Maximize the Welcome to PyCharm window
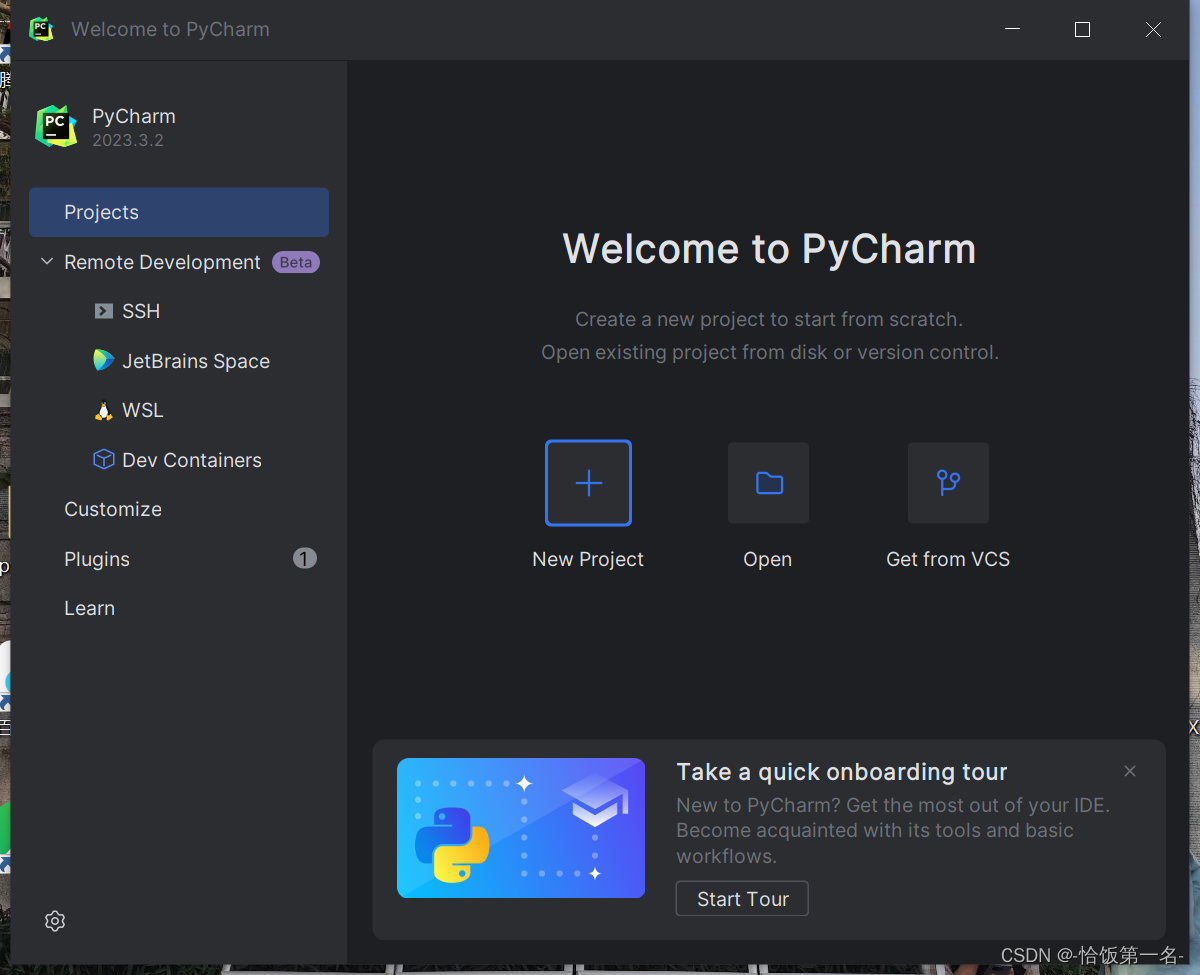Screen dimensions: 1200x975 tap(1082, 30)
